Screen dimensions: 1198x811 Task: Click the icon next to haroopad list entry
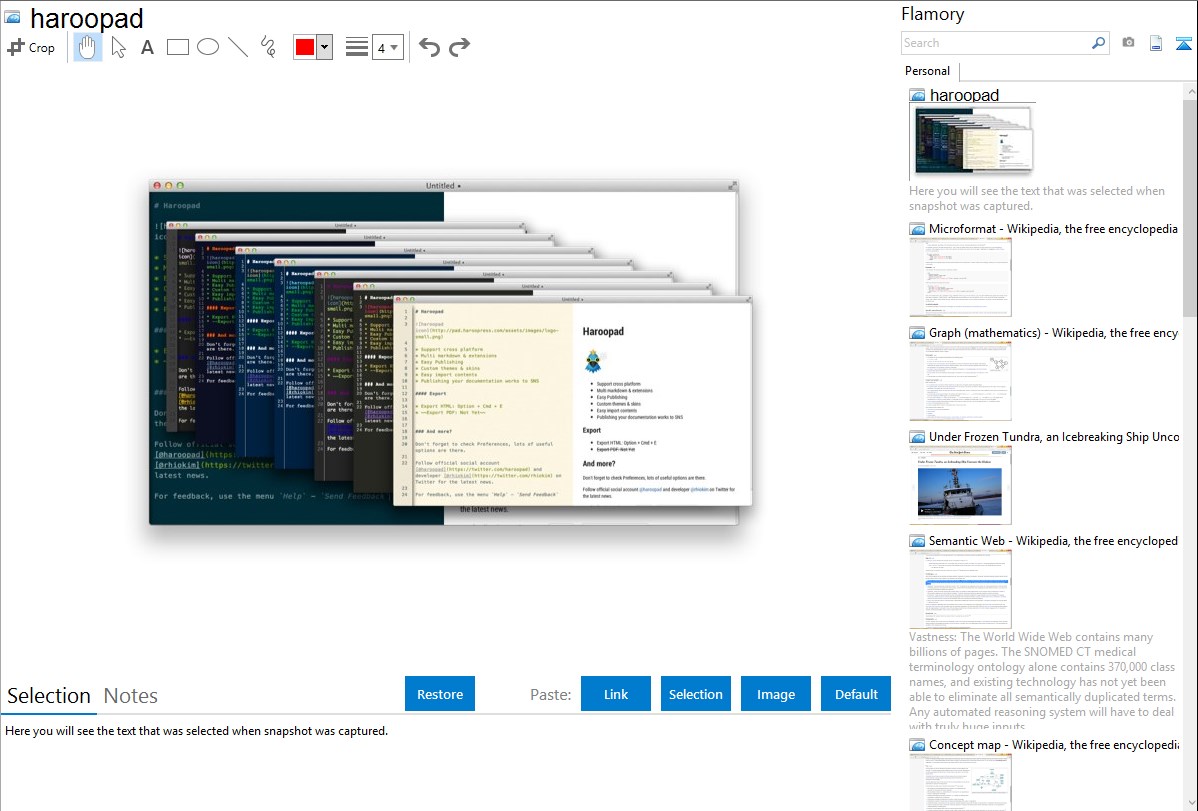point(918,96)
